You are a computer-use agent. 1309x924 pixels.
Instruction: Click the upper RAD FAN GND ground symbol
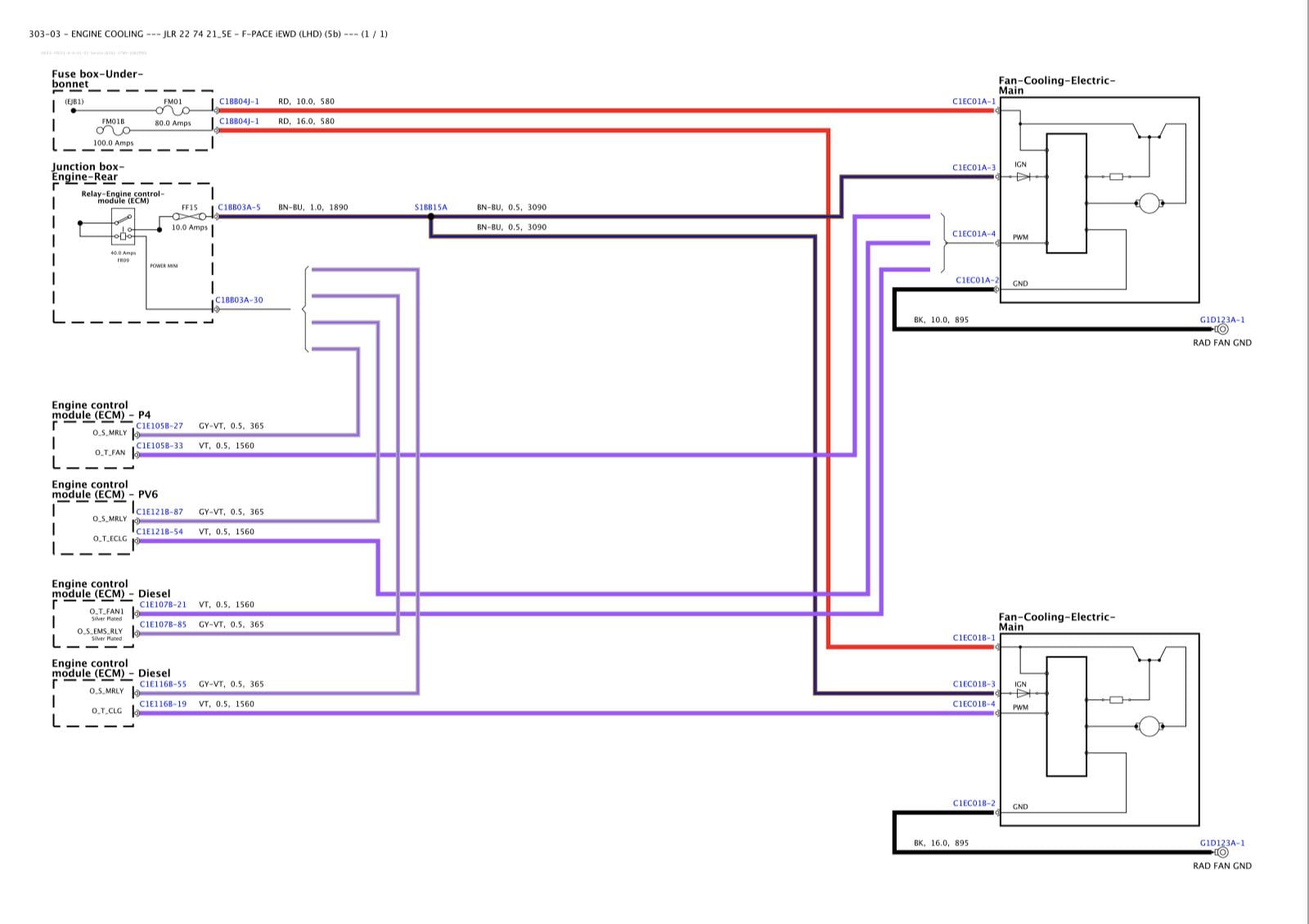(1221, 330)
